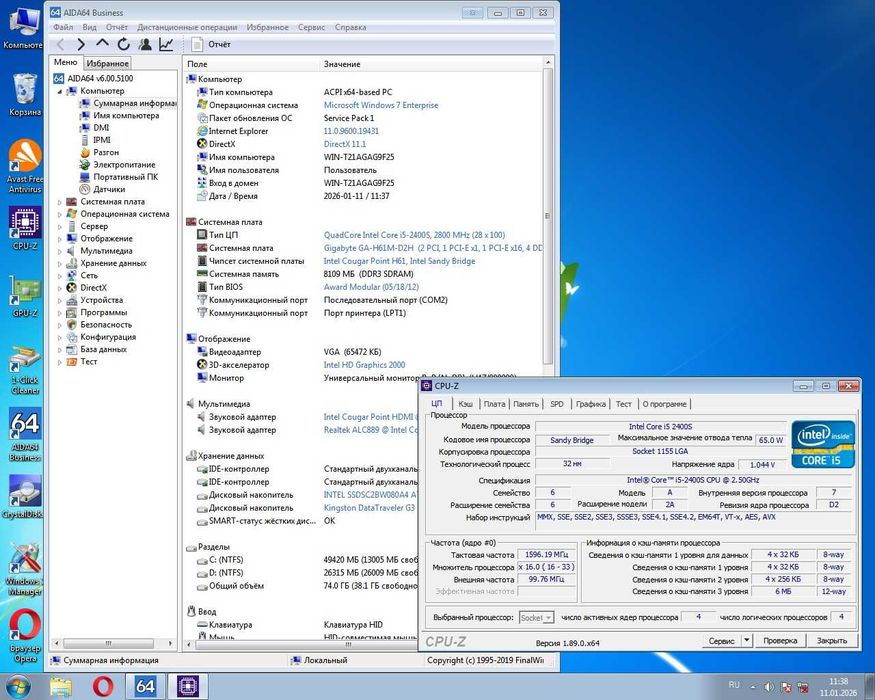Open the GPU-Z desktop shortcut
This screenshot has height=700, width=875.
point(25,296)
